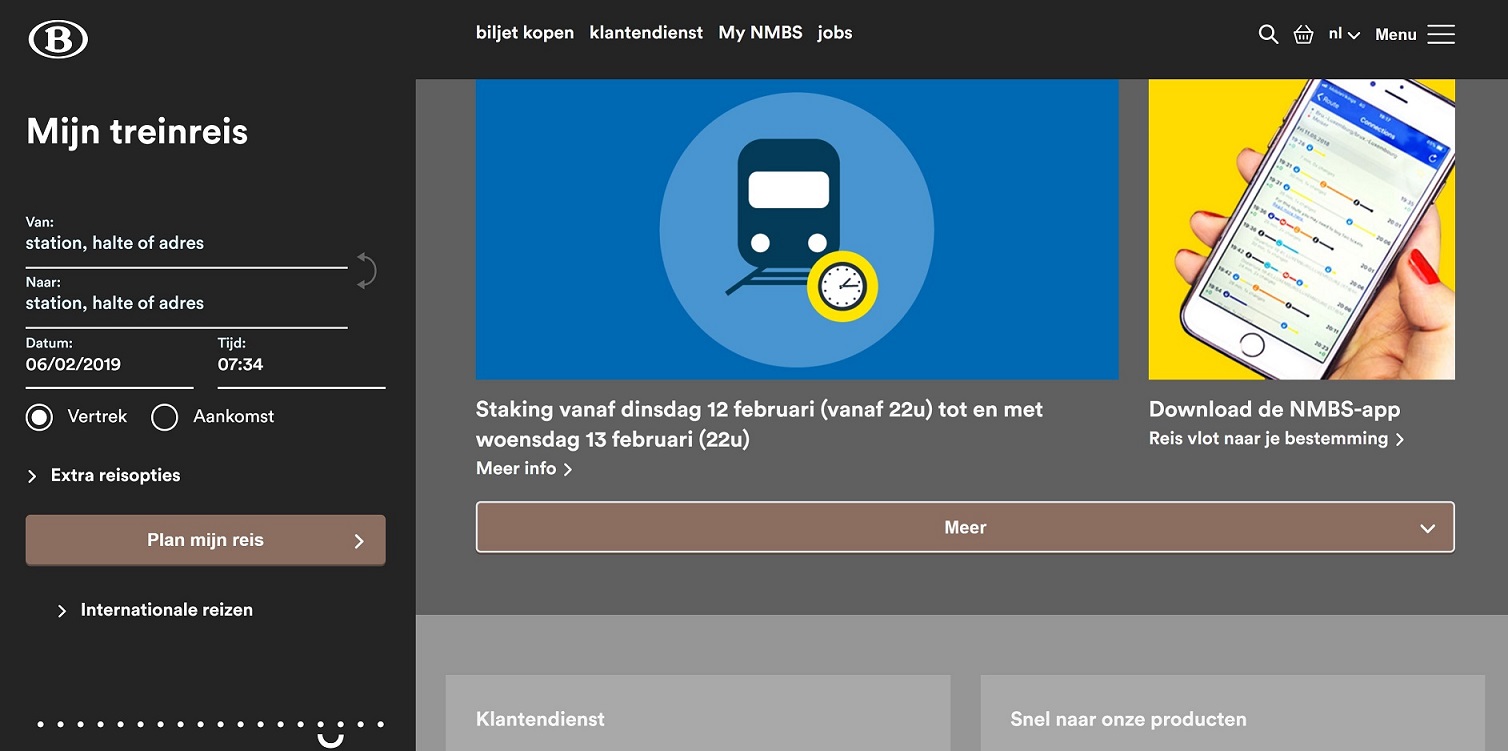The width and height of the screenshot is (1508, 751).
Task: Open klantendienst menu item
Action: (646, 33)
